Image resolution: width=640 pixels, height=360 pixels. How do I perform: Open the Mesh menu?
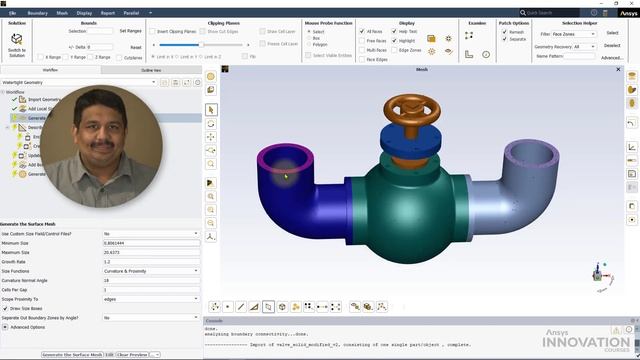[x=62, y=13]
